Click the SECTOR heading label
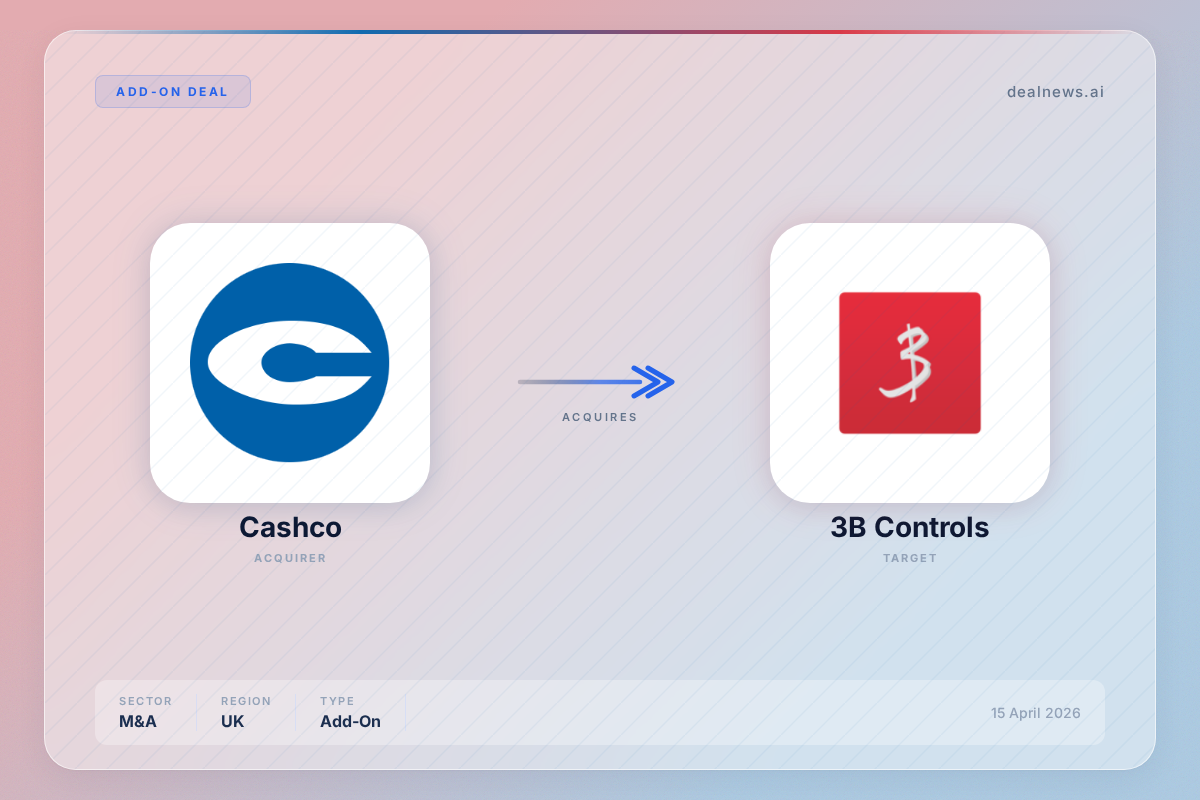The height and width of the screenshot is (800, 1200). [146, 701]
